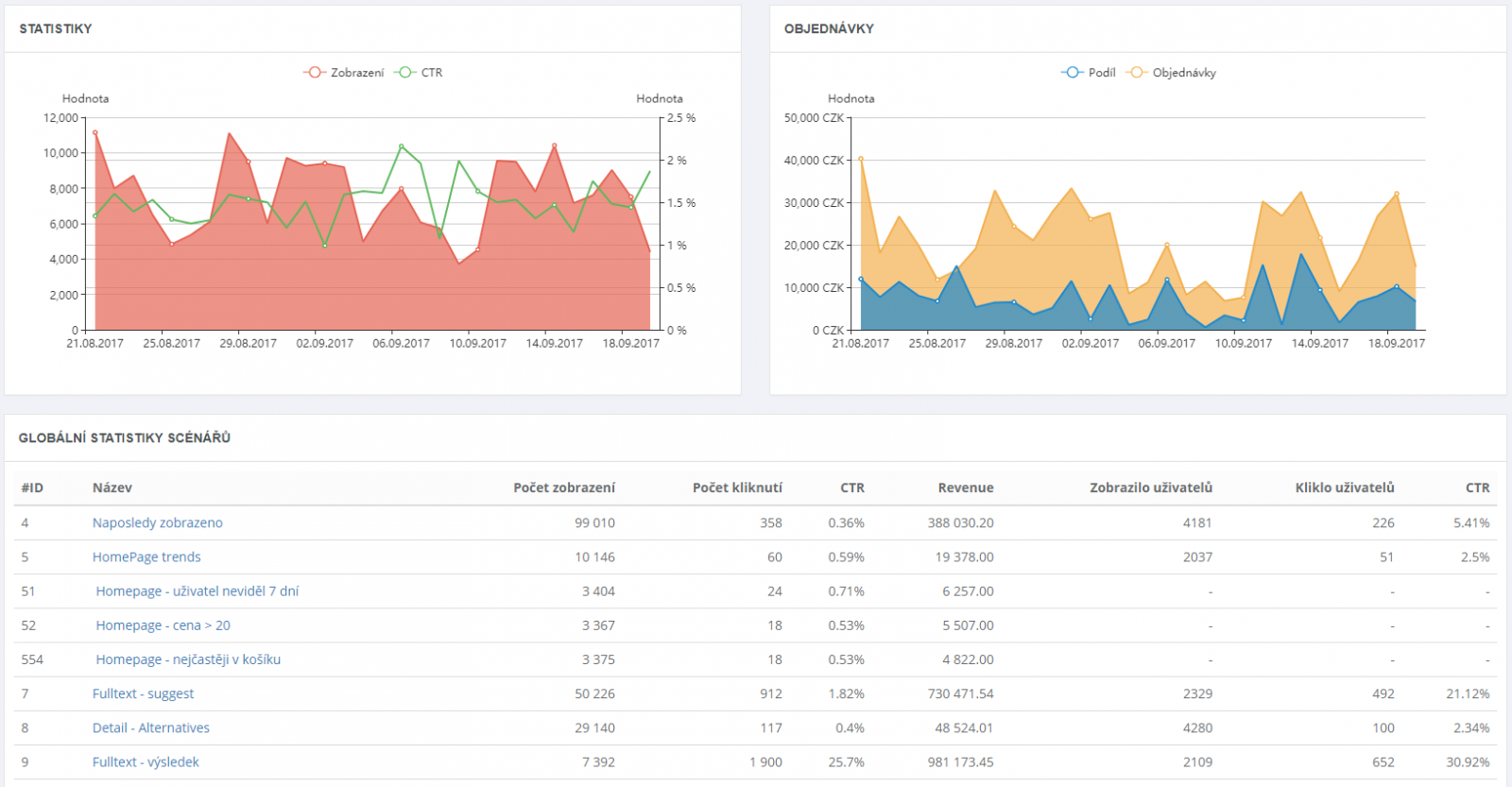Click the #ID column header
This screenshot has height=787, width=1512.
(x=32, y=488)
